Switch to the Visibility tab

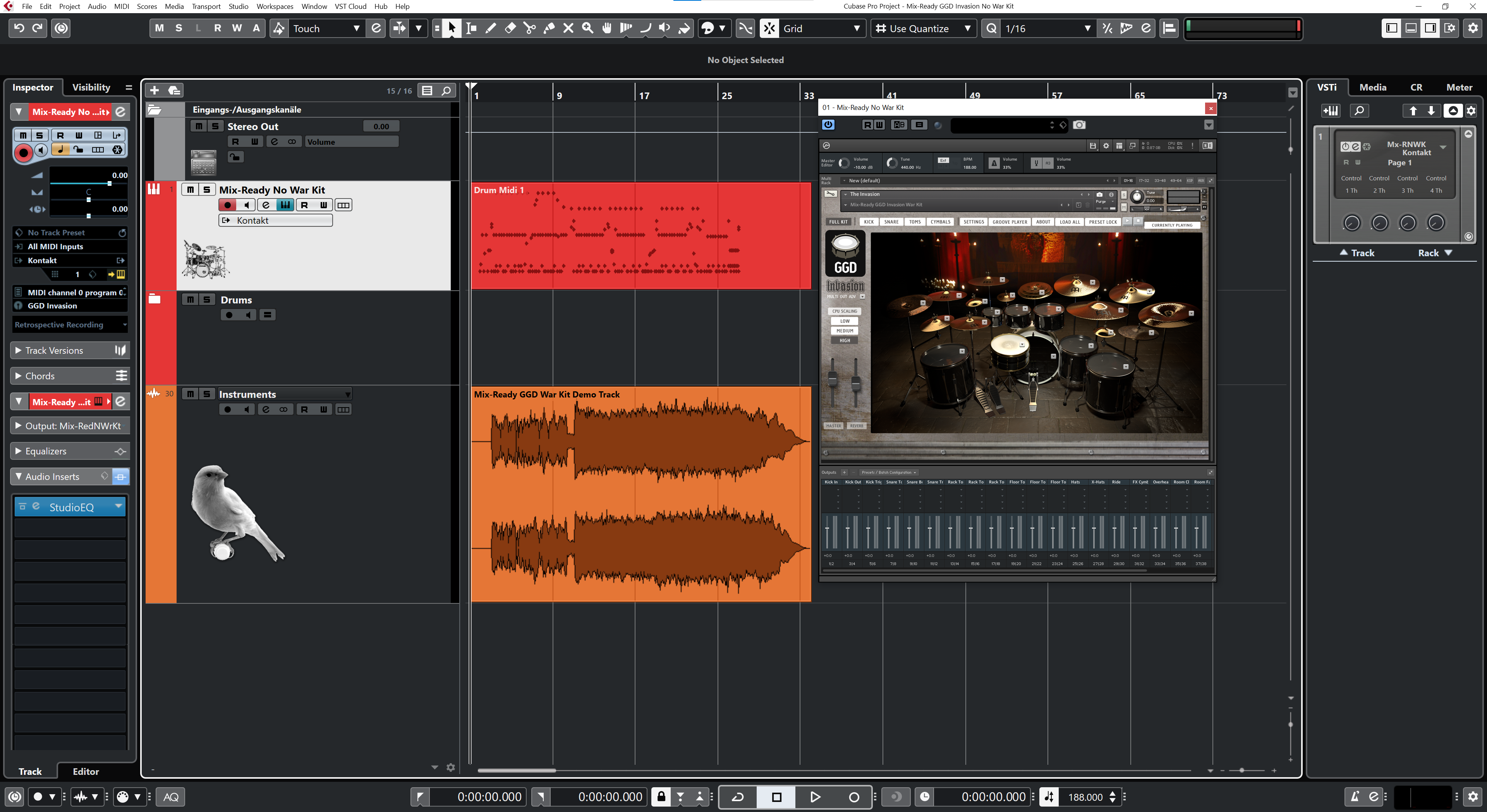[x=91, y=87]
